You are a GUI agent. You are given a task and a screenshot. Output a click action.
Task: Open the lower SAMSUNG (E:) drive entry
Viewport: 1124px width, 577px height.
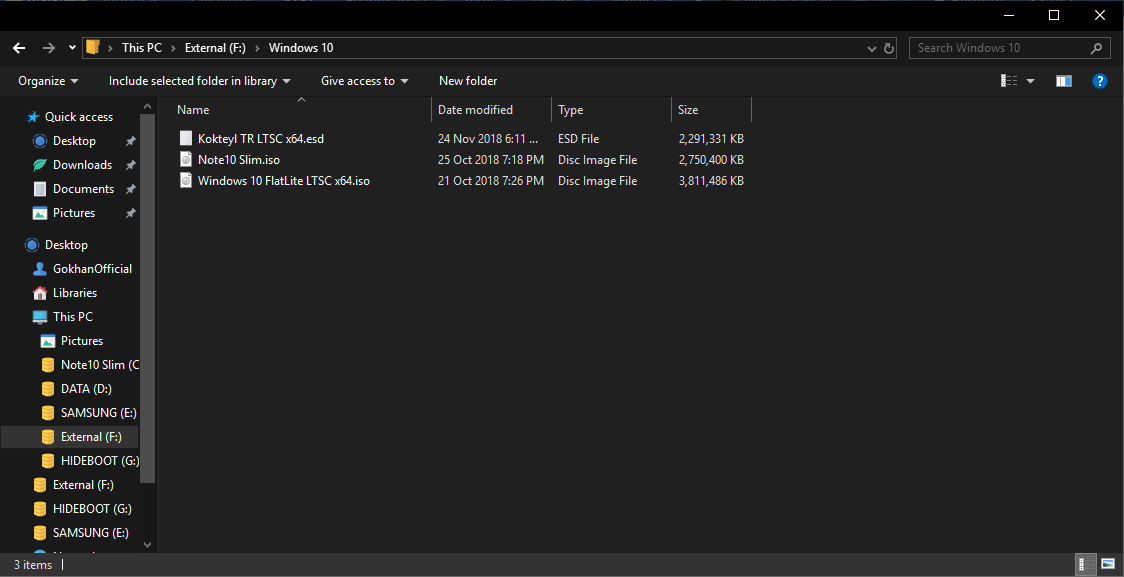click(90, 533)
